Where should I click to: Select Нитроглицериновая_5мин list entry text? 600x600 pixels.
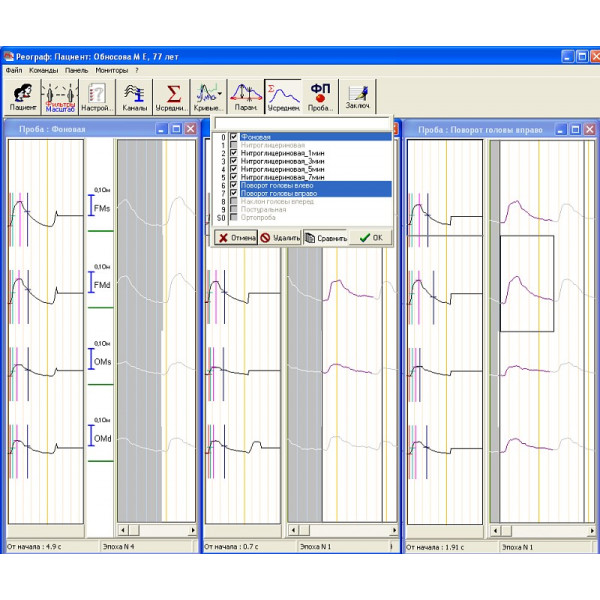(282, 169)
